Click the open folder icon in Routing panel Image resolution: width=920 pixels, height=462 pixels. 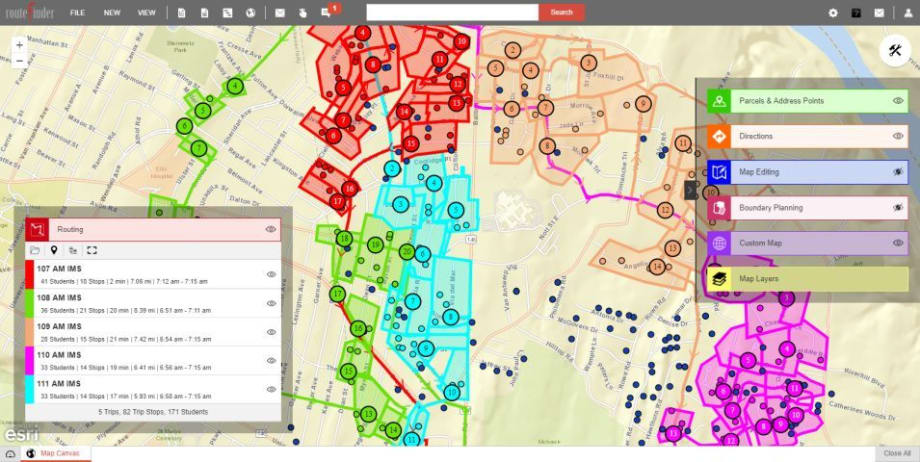click(x=35, y=250)
